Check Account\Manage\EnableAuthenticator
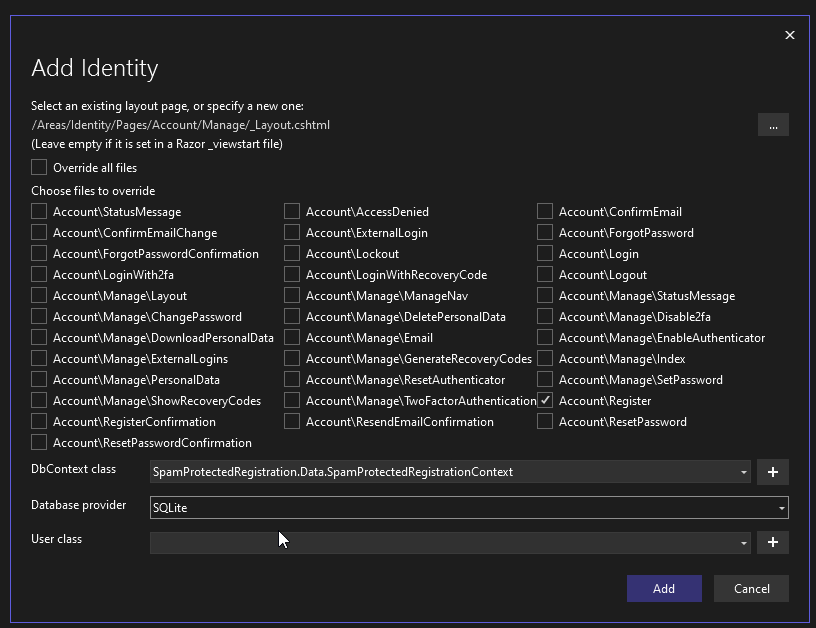The width and height of the screenshot is (816, 628). [x=545, y=337]
